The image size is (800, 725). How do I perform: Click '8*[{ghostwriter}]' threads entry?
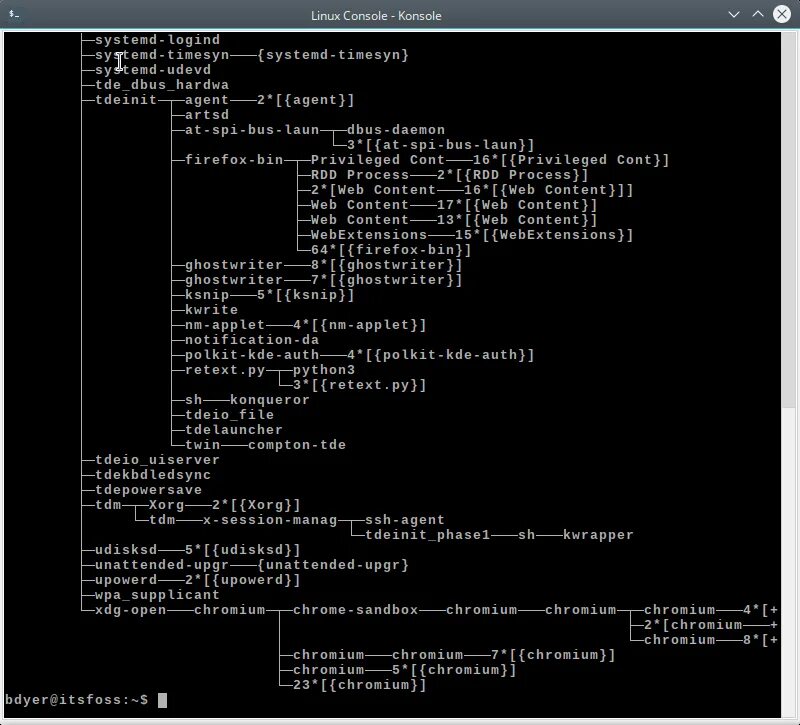pos(387,265)
